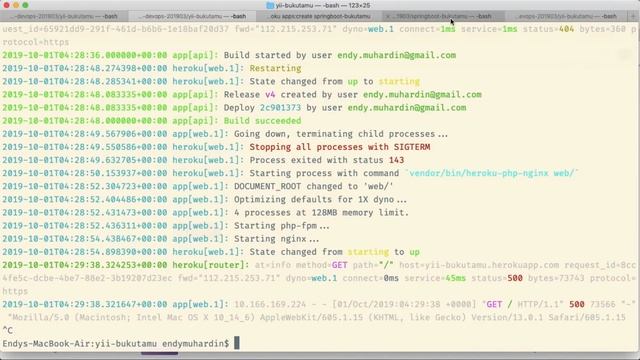Click the 'status=404' value
The height and width of the screenshot is (360, 640).
coord(548,29)
